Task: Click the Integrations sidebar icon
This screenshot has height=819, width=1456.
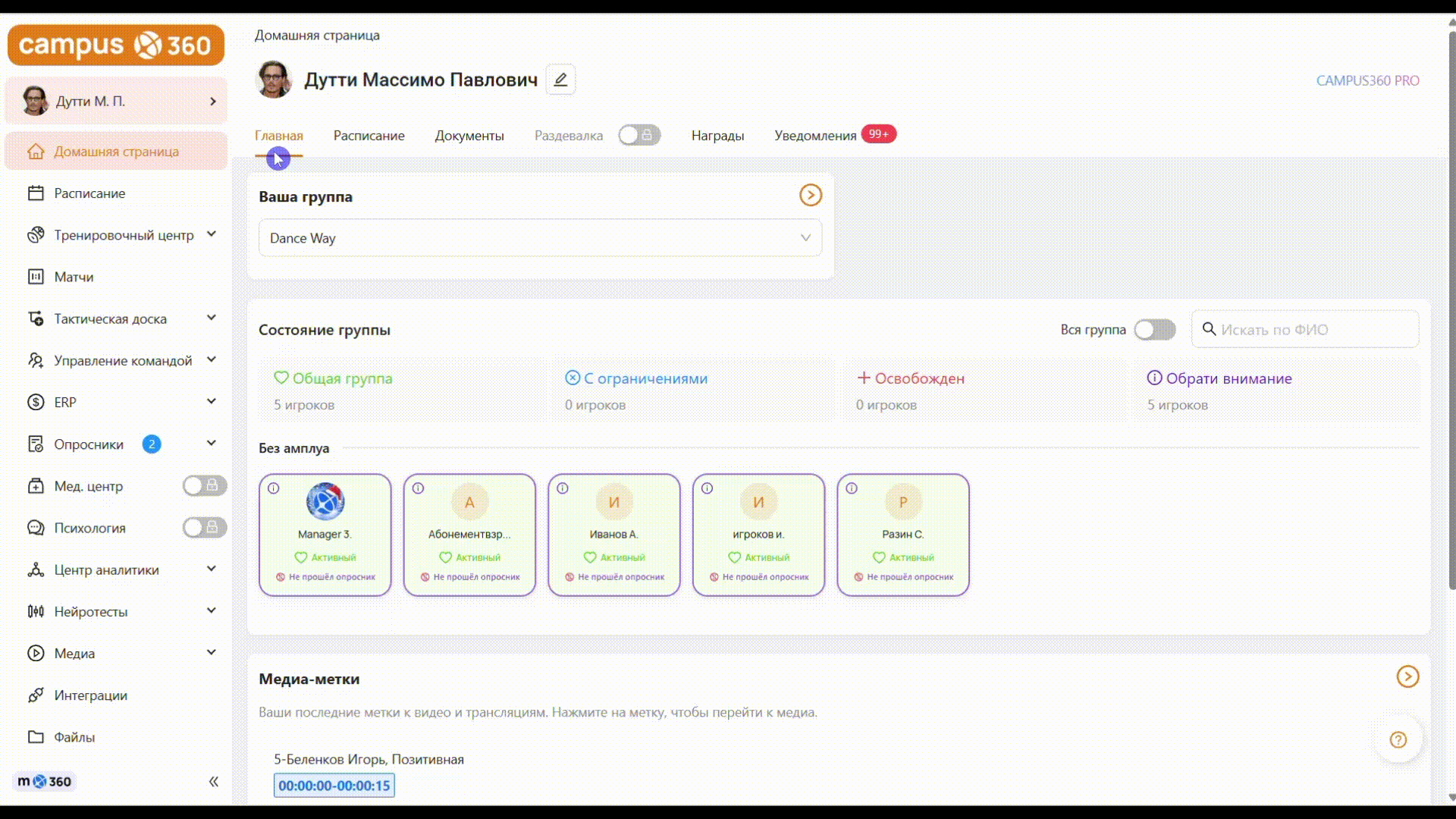Action: pyautogui.click(x=36, y=695)
